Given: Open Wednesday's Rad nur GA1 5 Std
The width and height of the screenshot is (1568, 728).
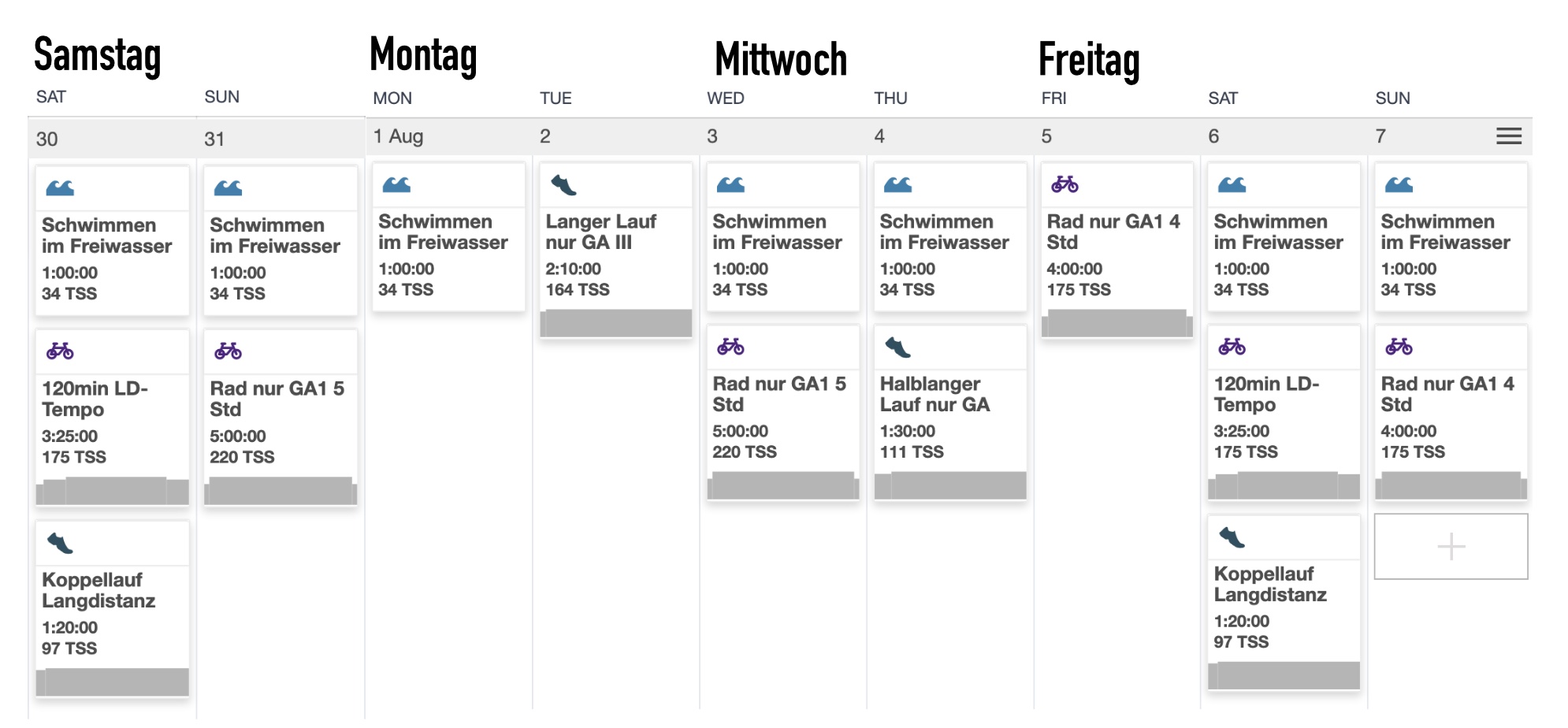Looking at the screenshot, I should coord(778,394).
